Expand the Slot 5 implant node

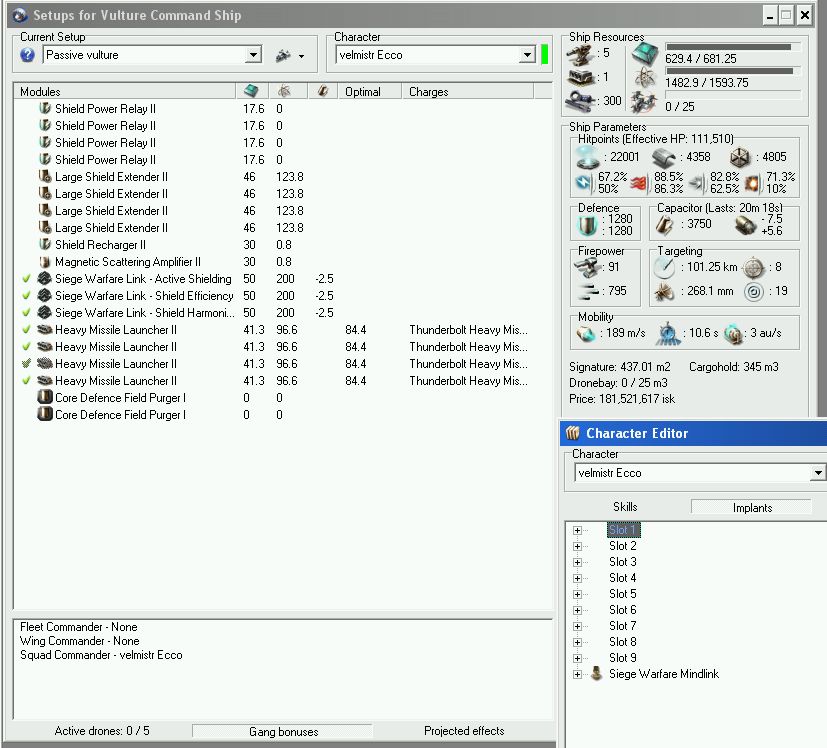578,594
